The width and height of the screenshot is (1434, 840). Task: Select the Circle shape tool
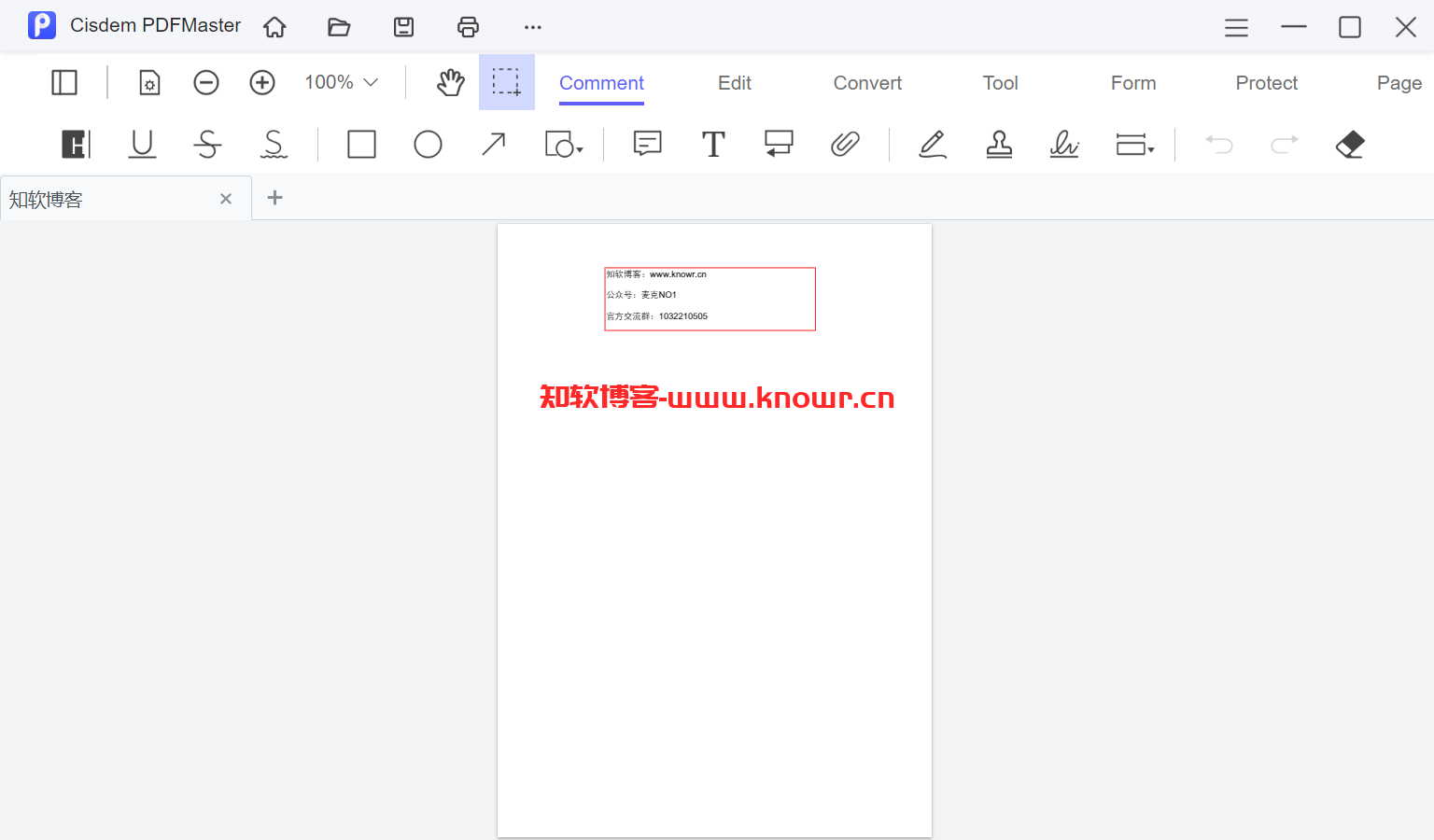pyautogui.click(x=428, y=145)
